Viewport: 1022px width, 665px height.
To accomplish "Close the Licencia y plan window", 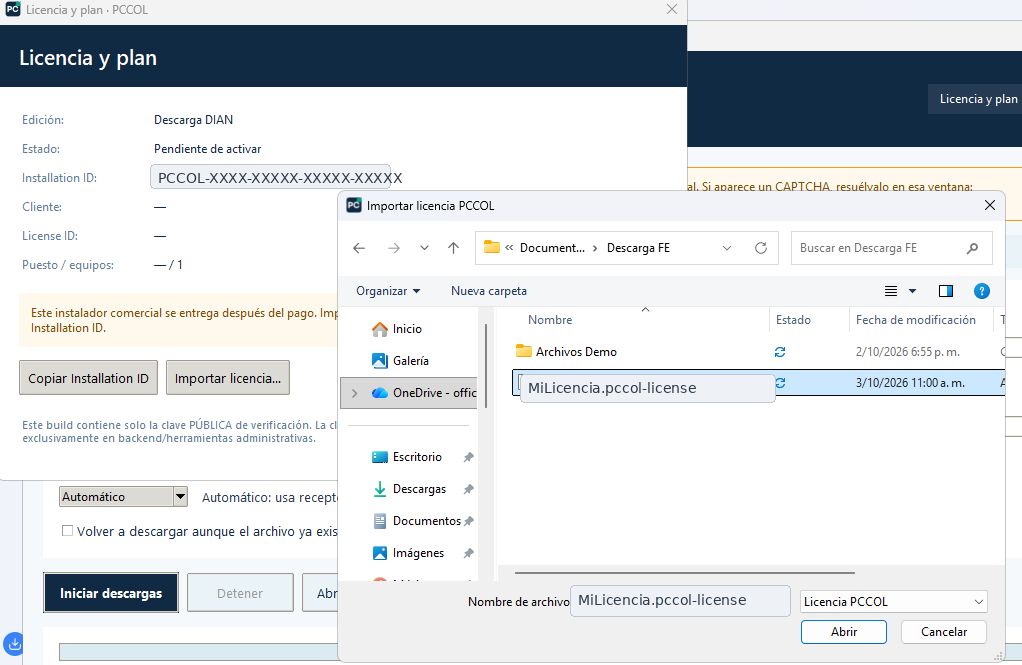I will 672,10.
